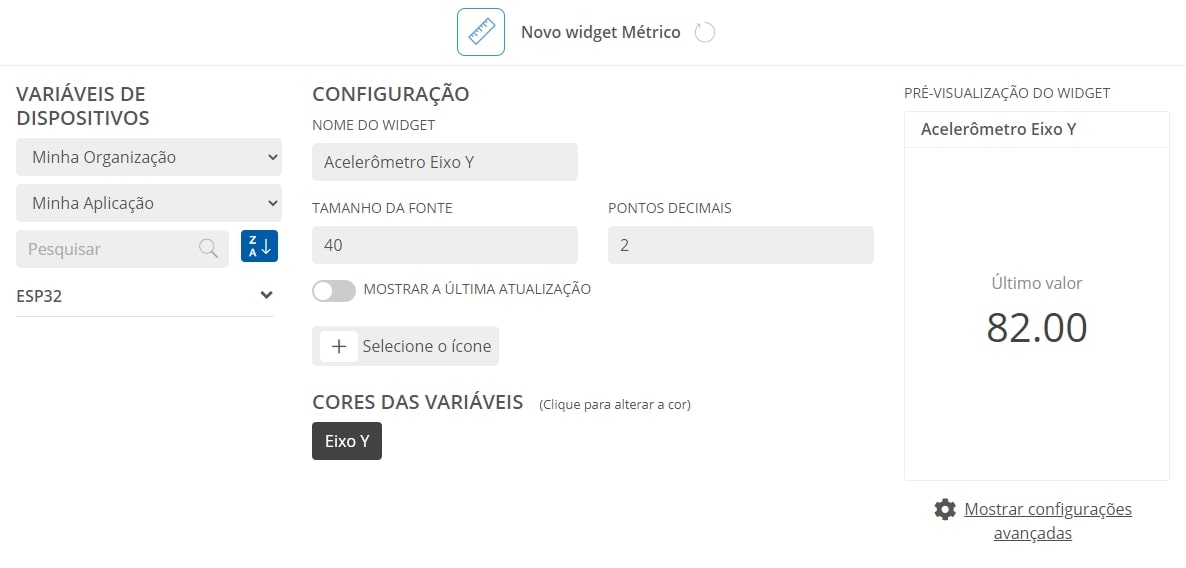Focus the Nome do Widget field
The width and height of the screenshot is (1186, 568).
(445, 162)
